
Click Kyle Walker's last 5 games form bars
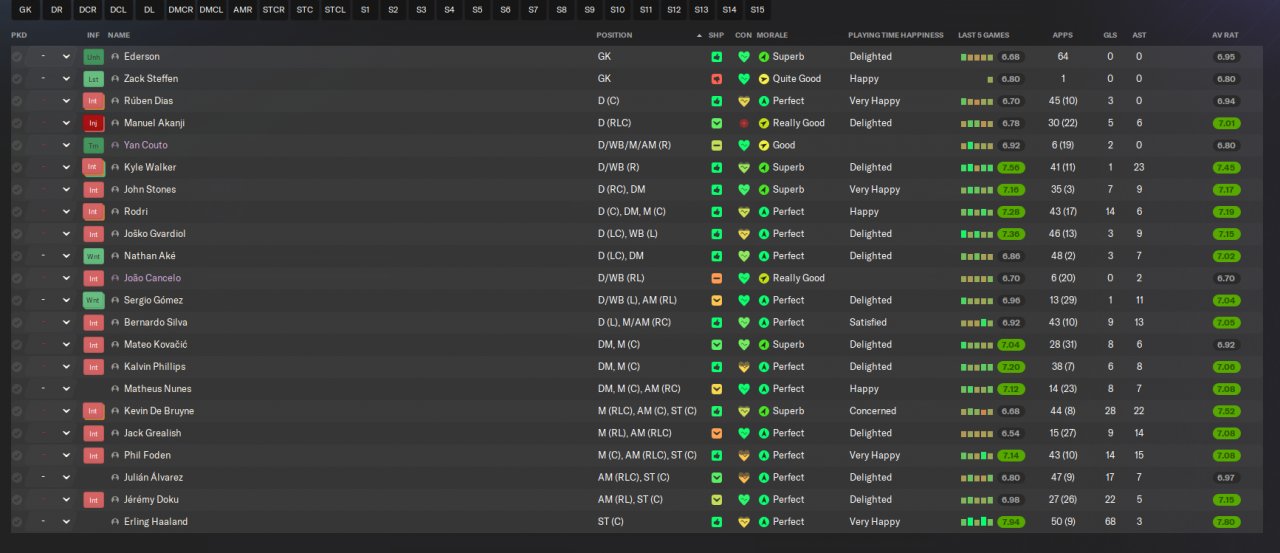click(977, 168)
